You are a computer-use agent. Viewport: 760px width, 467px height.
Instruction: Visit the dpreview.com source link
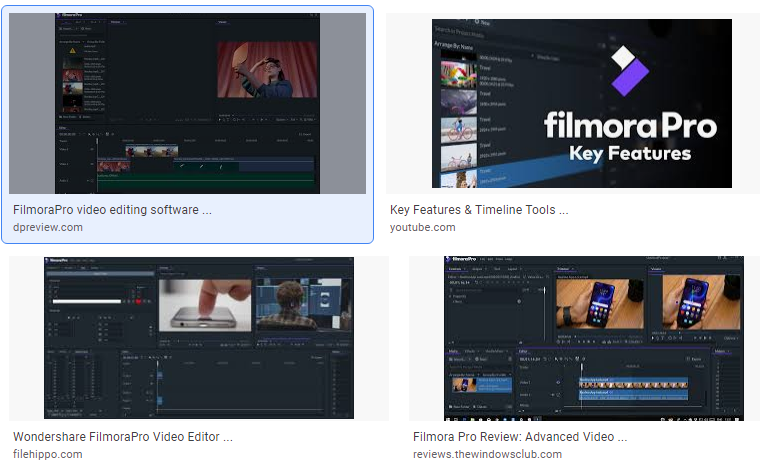point(48,227)
